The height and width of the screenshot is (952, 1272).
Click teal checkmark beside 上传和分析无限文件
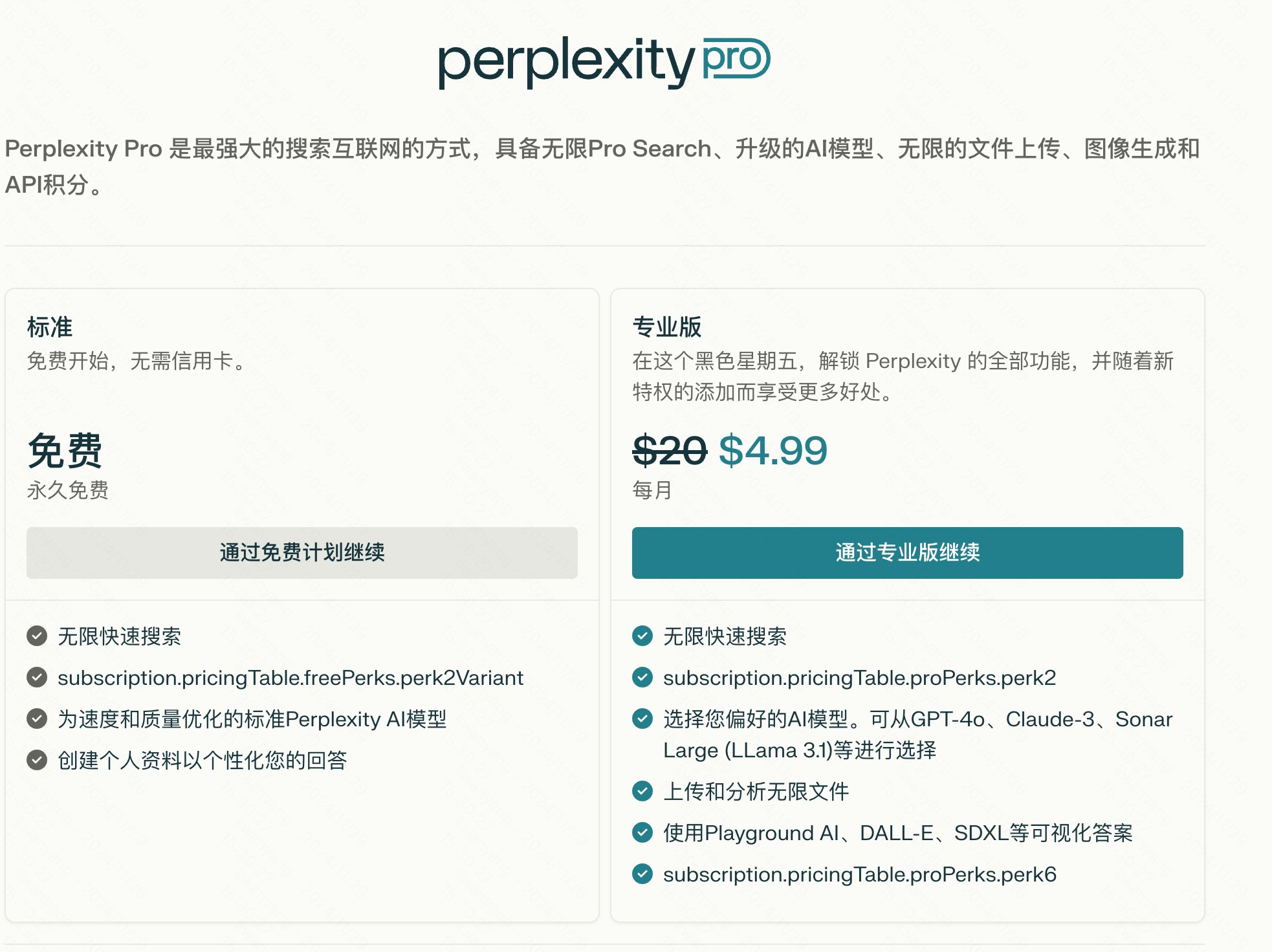pos(642,792)
